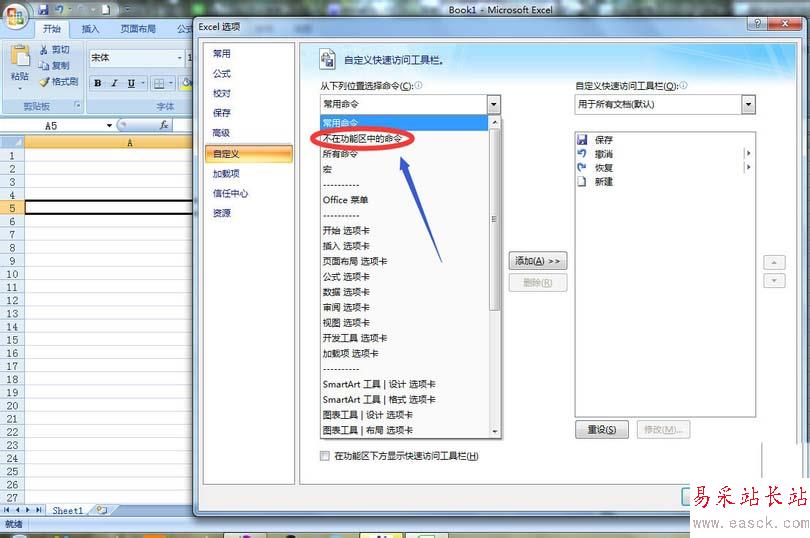Expand the underline style dropdown arrow
This screenshot has width=810, height=538.
point(143,83)
